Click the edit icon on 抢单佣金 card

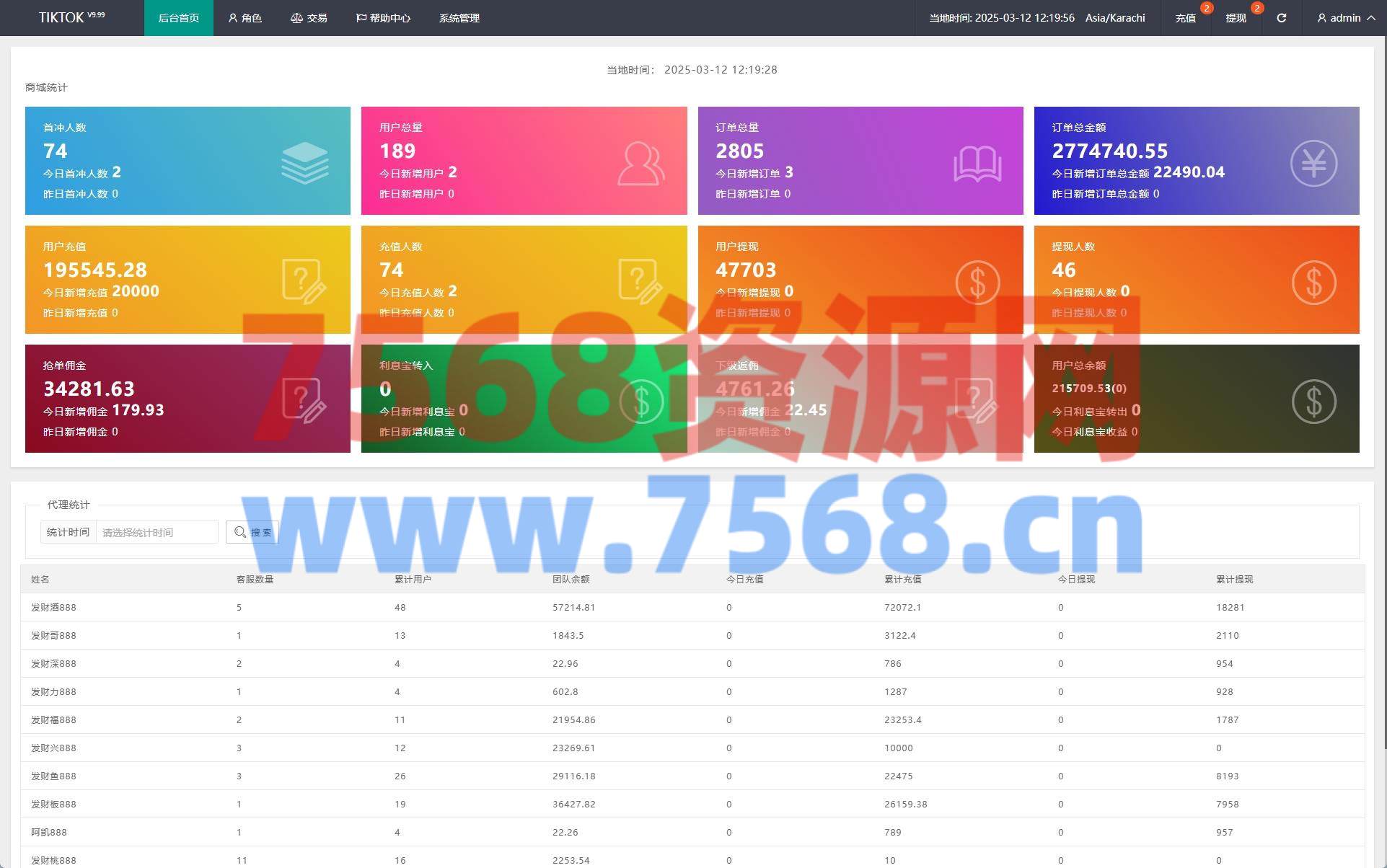pyautogui.click(x=304, y=400)
